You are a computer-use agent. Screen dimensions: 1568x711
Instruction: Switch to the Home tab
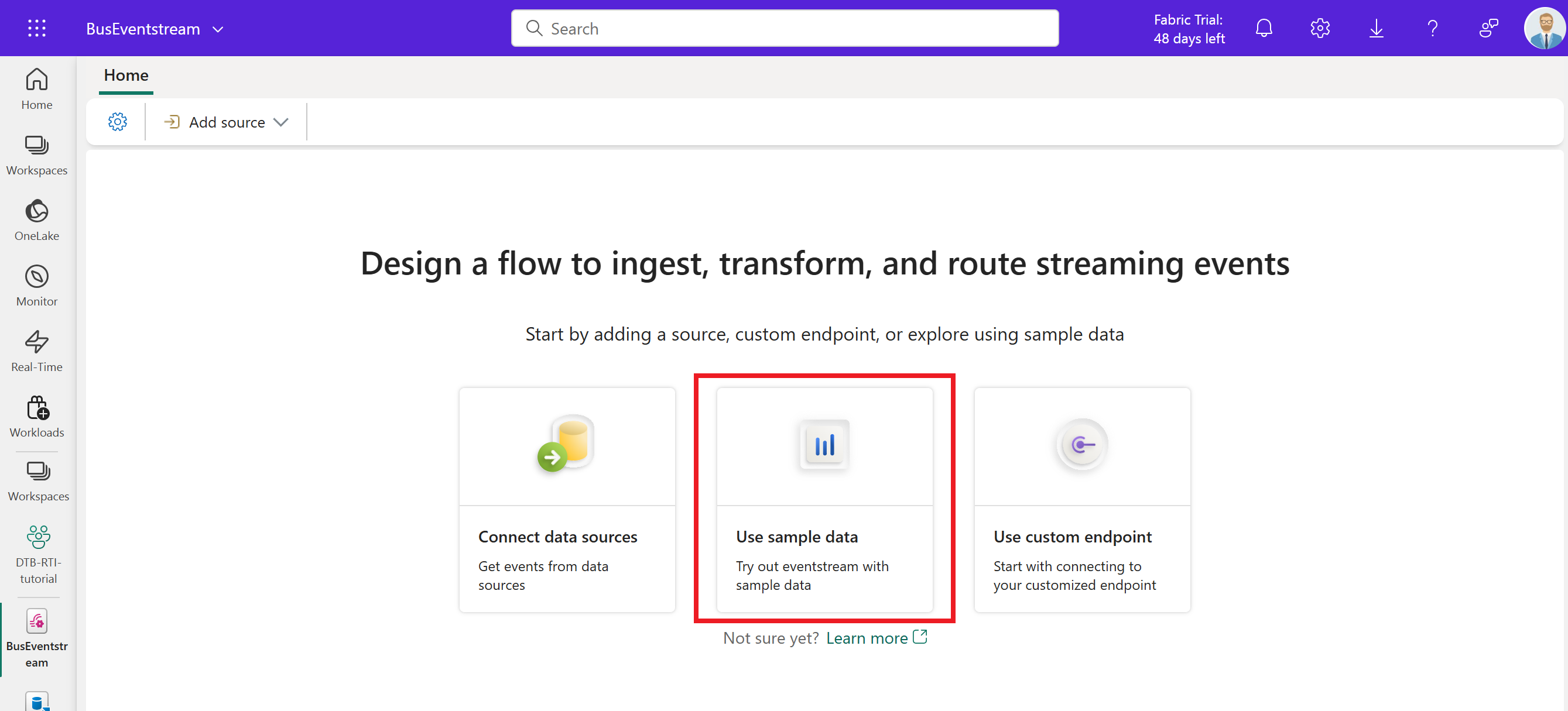click(126, 75)
